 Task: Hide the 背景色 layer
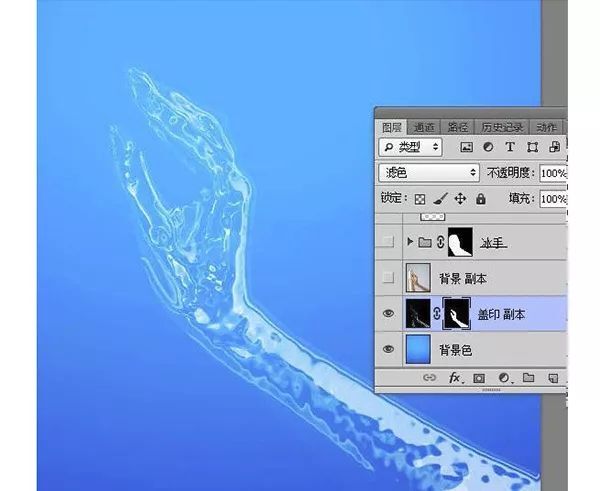[388, 350]
